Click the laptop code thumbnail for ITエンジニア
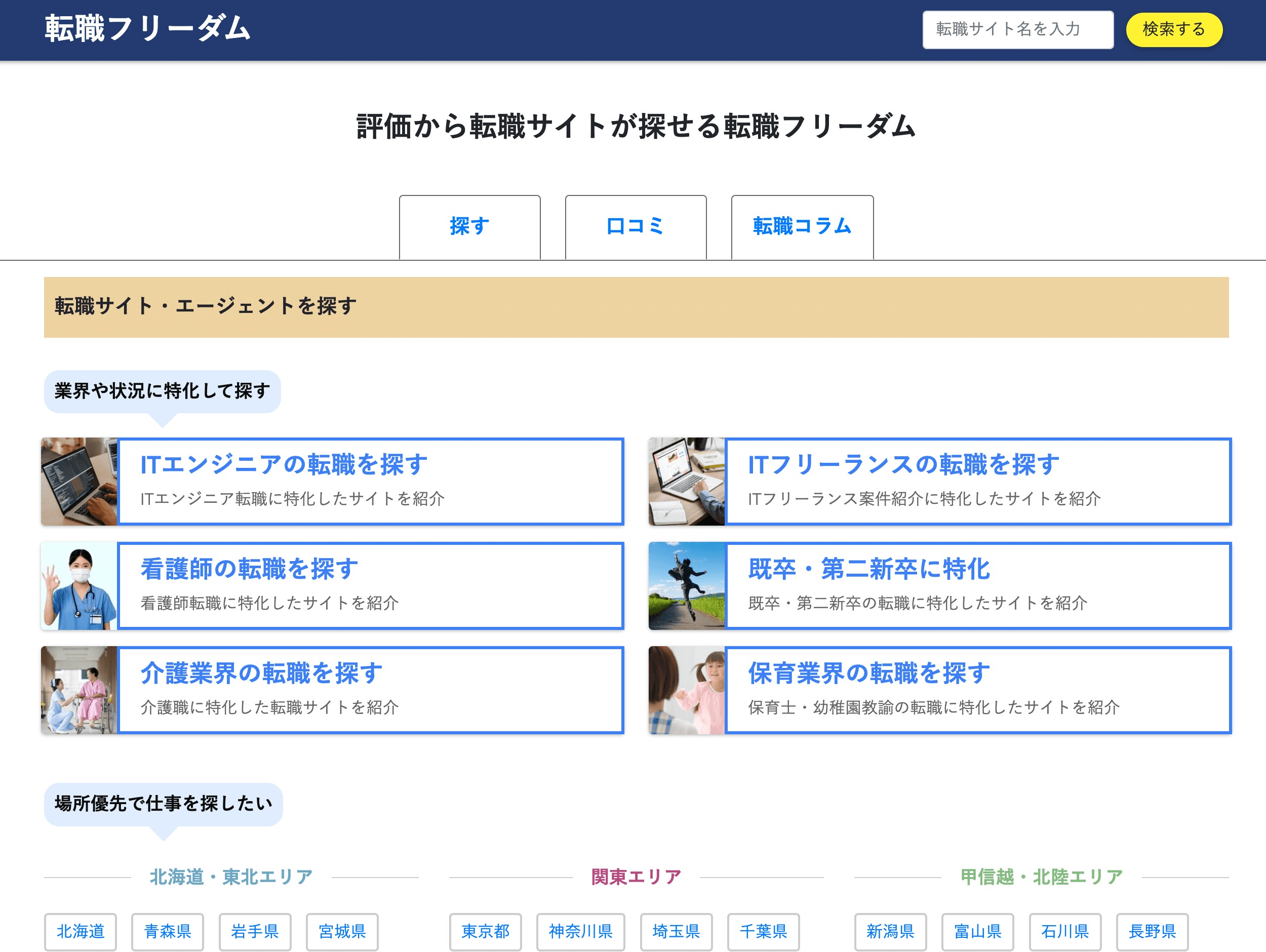Screen dimensions: 1266x952 tap(79, 482)
